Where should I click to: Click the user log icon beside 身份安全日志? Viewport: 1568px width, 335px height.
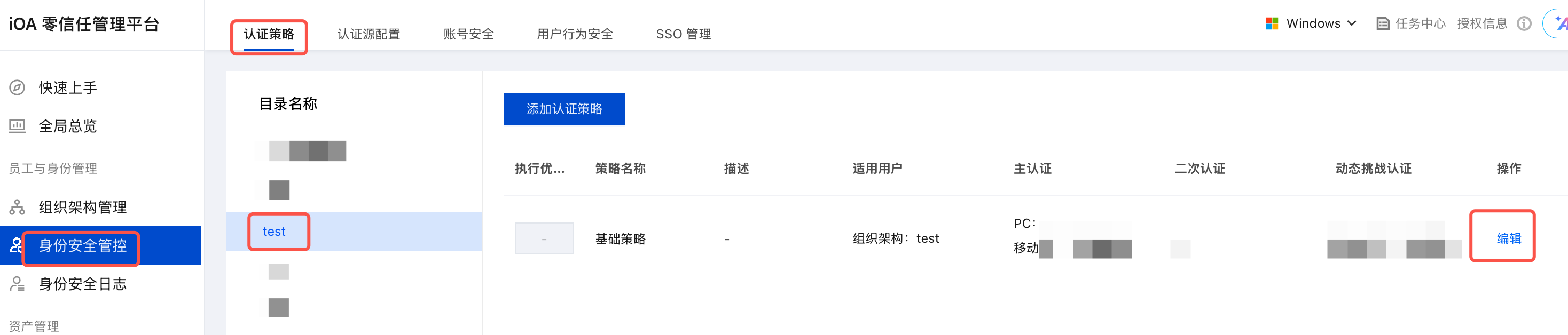coord(17,284)
